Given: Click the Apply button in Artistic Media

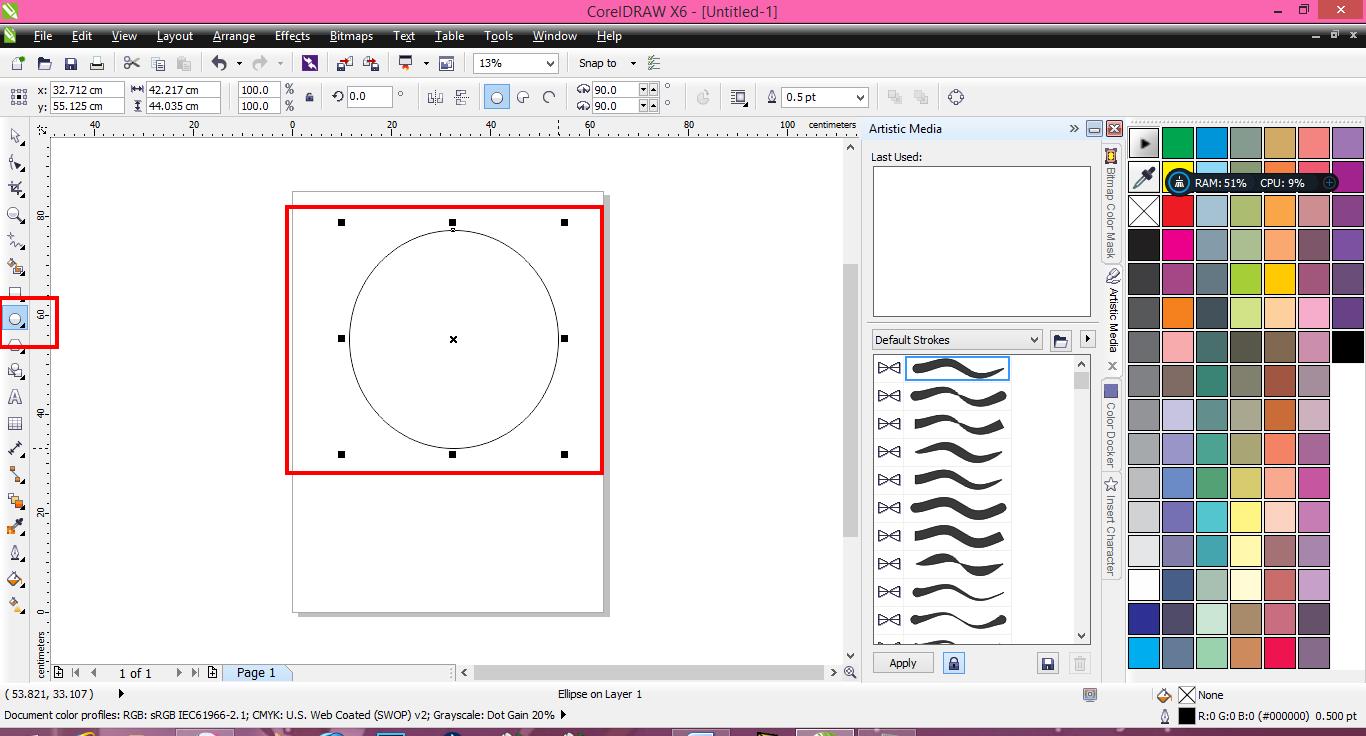Looking at the screenshot, I should click(902, 662).
